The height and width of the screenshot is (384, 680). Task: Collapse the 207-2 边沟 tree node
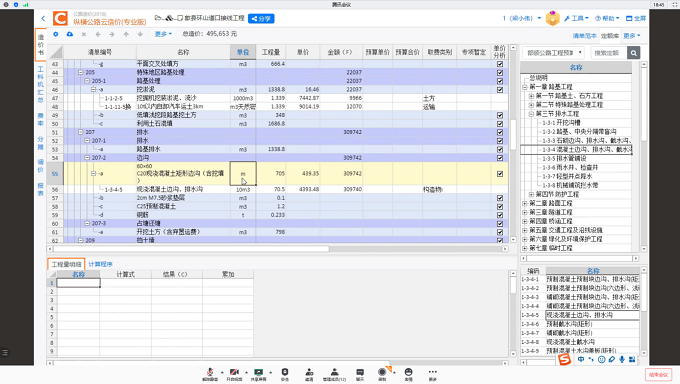pyautogui.click(x=87, y=158)
